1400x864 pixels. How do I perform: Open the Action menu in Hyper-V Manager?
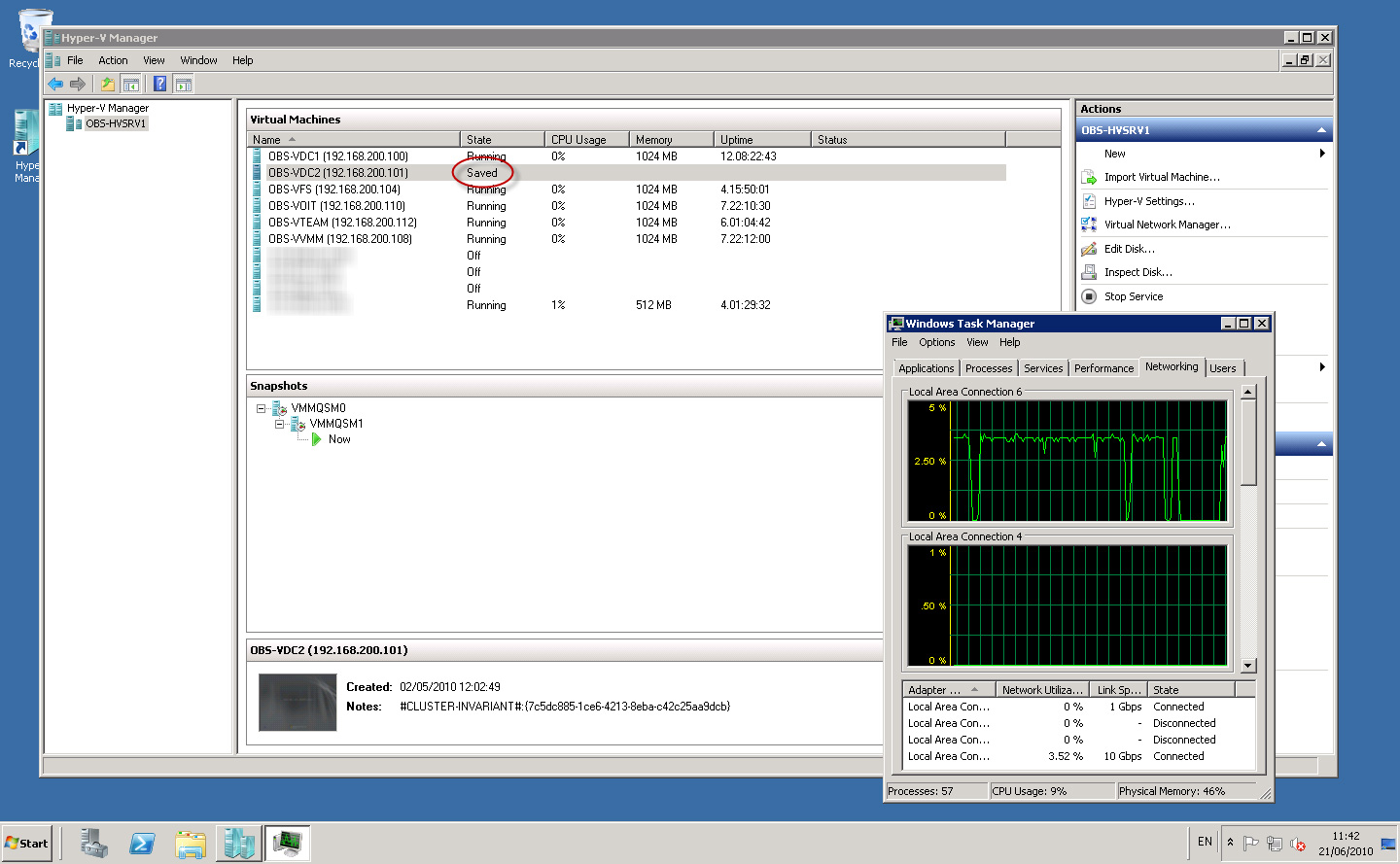pos(113,60)
